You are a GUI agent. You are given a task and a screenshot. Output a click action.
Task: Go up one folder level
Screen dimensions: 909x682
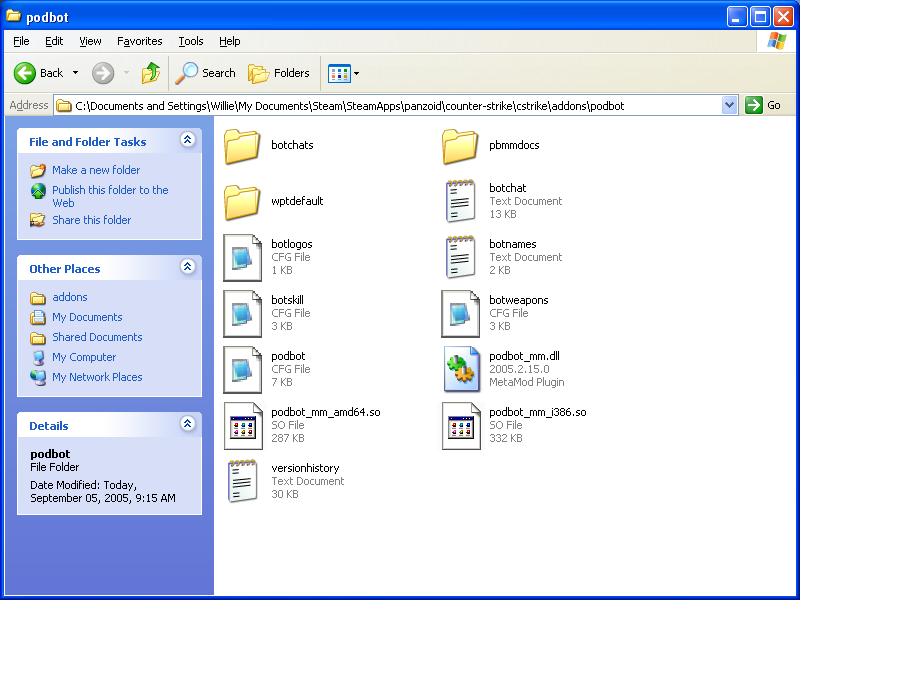click(x=151, y=73)
